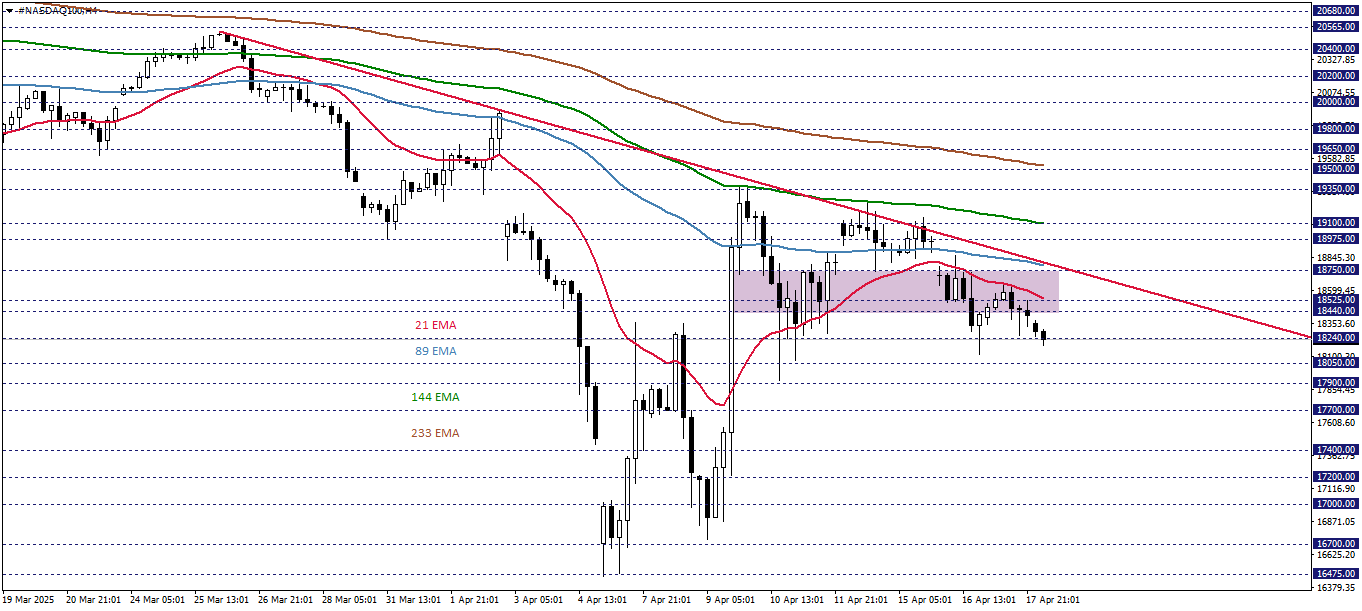Image resolution: width=1362 pixels, height=611 pixels.
Task: Click the 28 Mar 05:01 date label
Action: pyautogui.click(x=350, y=600)
